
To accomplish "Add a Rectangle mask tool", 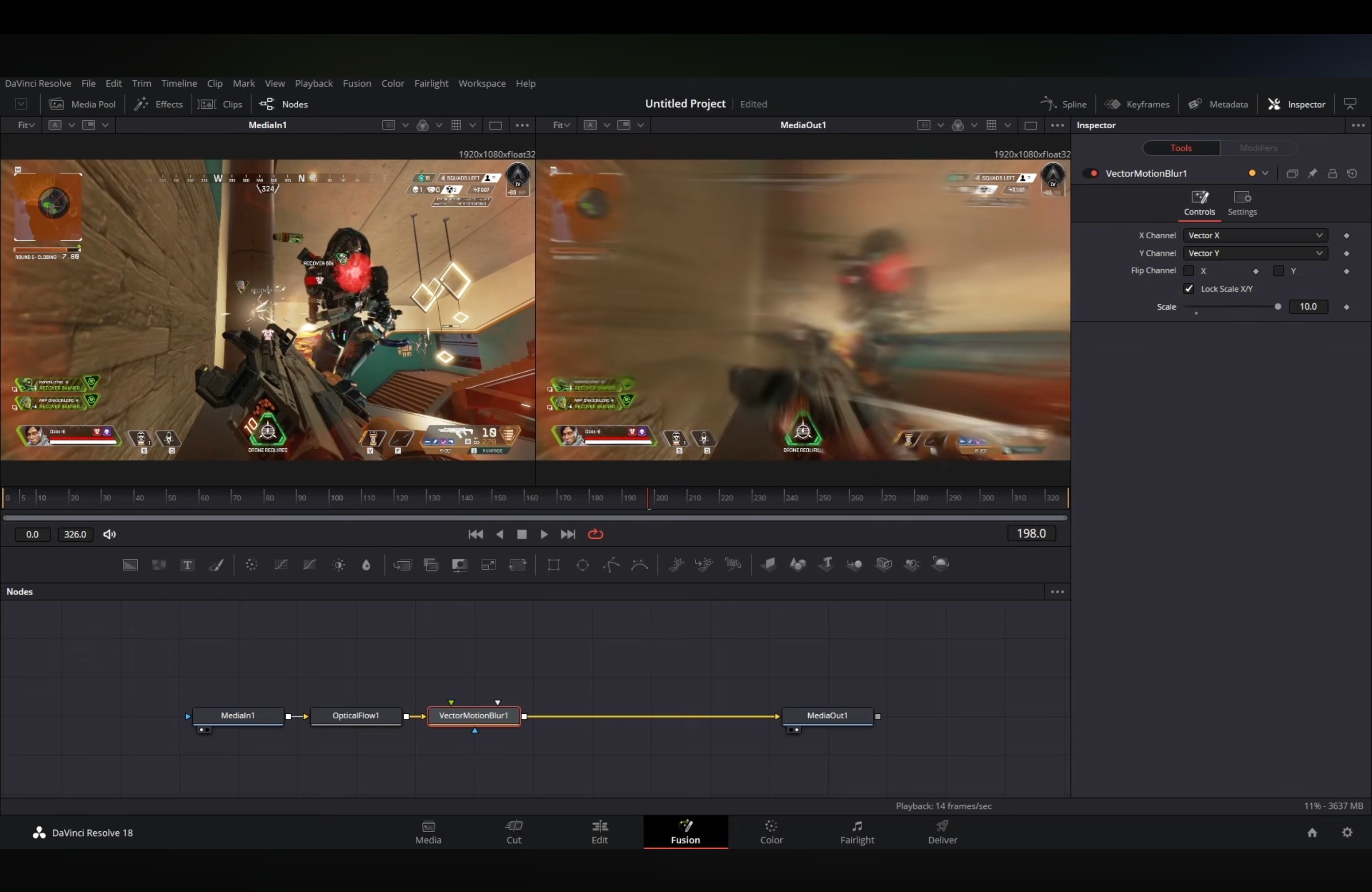I will pos(553,564).
